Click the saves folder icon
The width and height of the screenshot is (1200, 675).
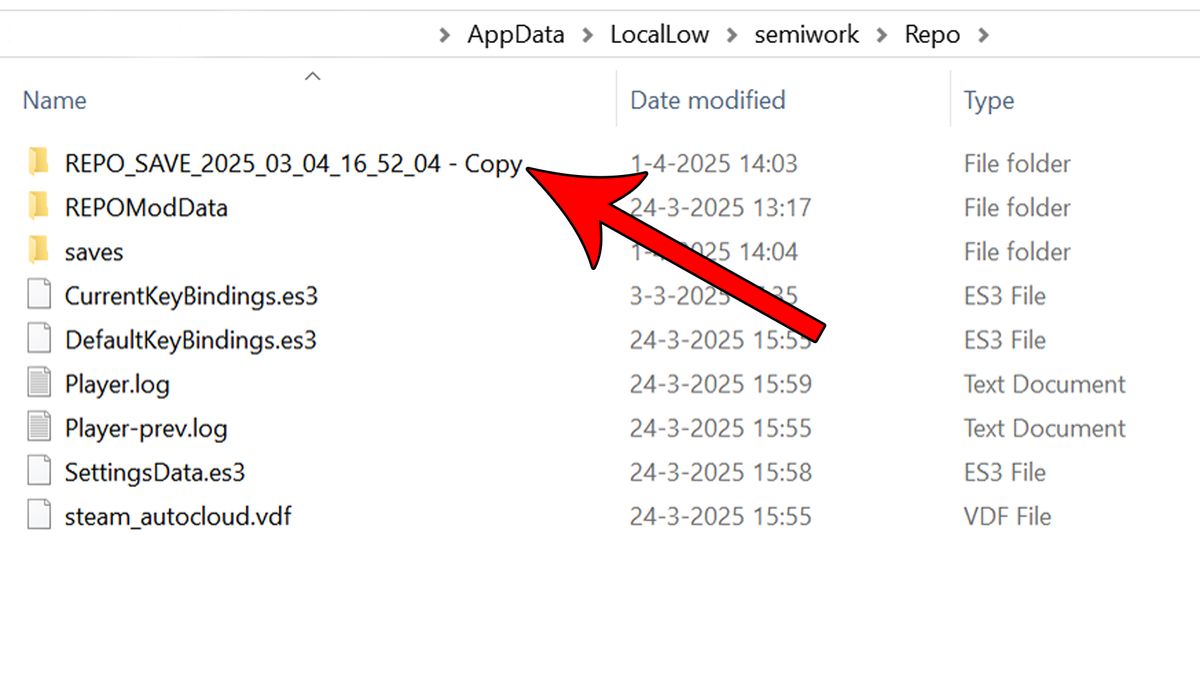point(38,251)
